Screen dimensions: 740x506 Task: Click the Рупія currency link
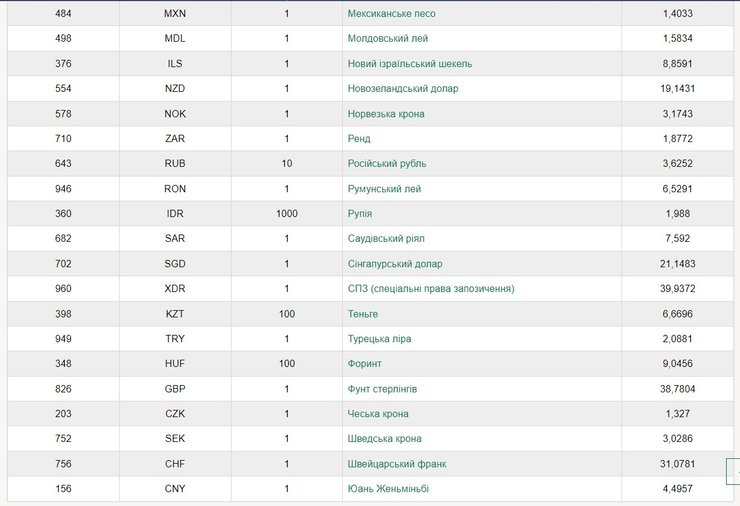coord(360,214)
